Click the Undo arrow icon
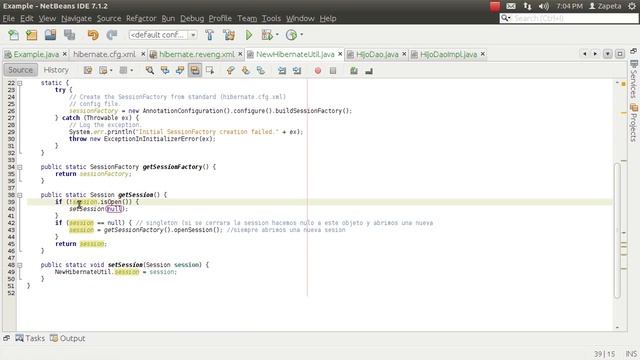Viewport: 640px width, 360px height. 93,35
